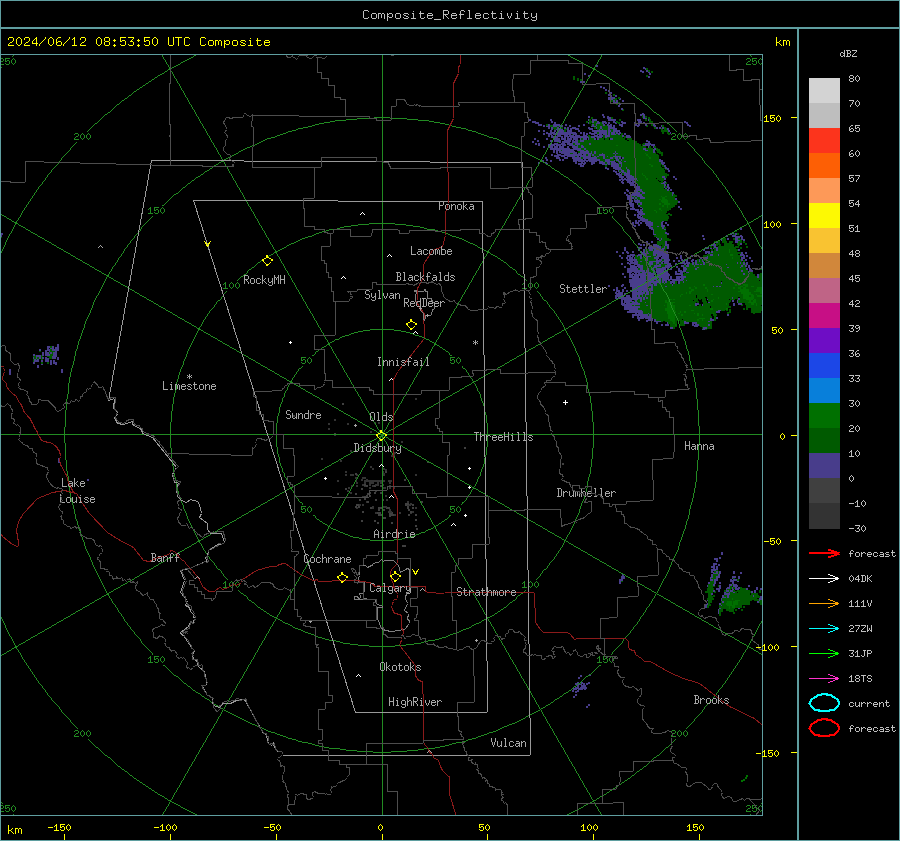Click the 30 dBZ light blue swatch
This screenshot has width=900, height=841.
pos(824,390)
